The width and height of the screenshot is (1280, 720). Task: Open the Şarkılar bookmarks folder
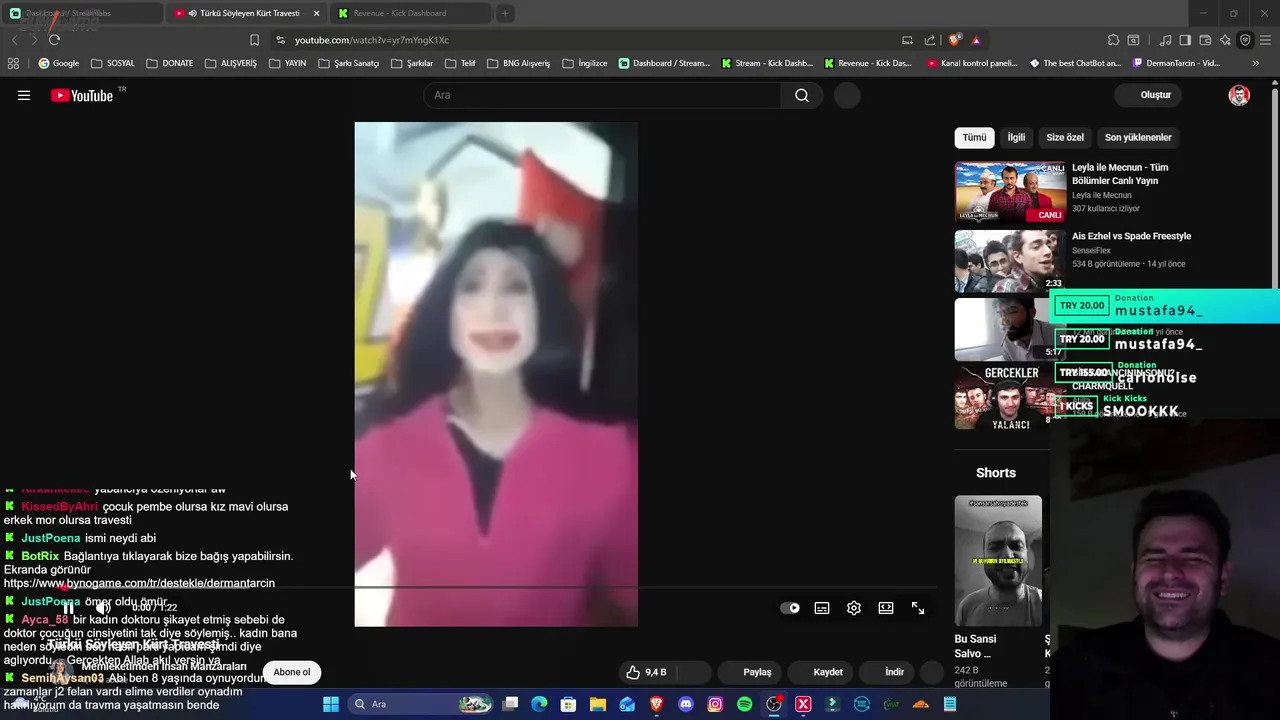click(x=411, y=63)
